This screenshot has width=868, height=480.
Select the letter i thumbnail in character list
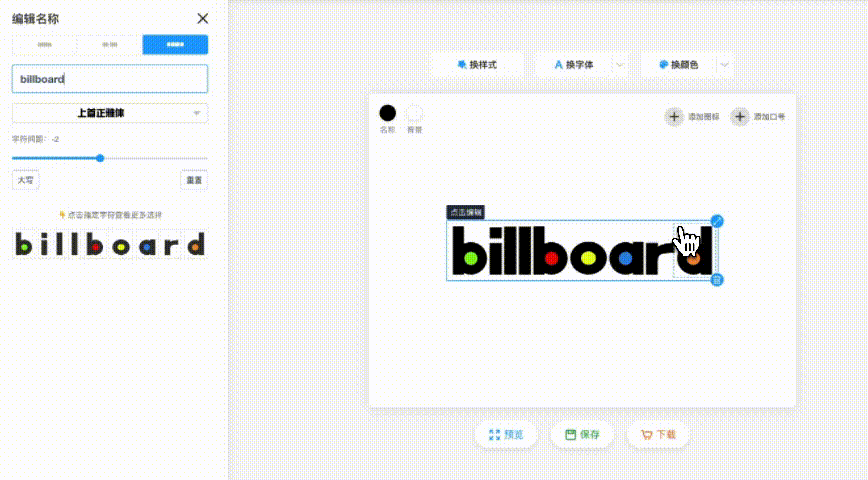pyautogui.click(x=45, y=244)
